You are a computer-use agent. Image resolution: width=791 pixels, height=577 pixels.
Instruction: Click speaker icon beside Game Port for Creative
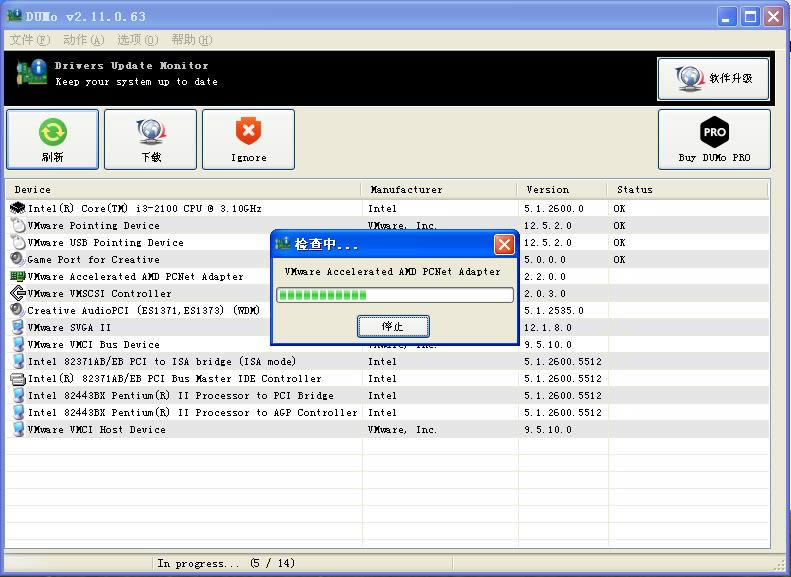(x=18, y=259)
